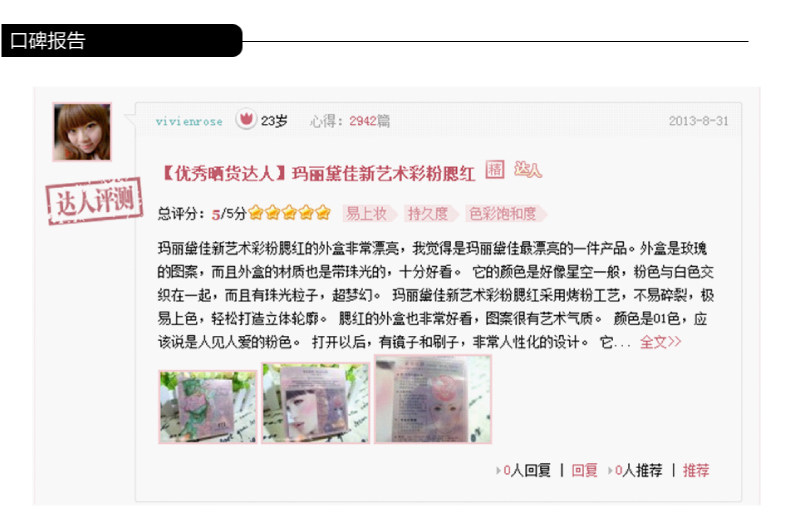The width and height of the screenshot is (790, 513).
Task: Open the 玛丽黛佳新艺术彩粉腮红 review title
Action: (318, 174)
